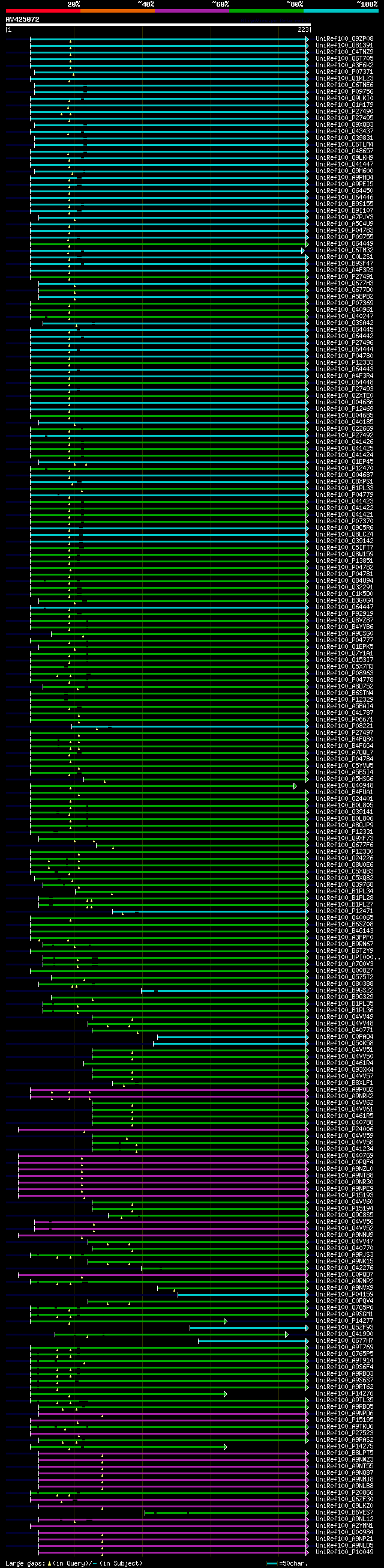Select the UniRef100_Q39141 label

344,812
